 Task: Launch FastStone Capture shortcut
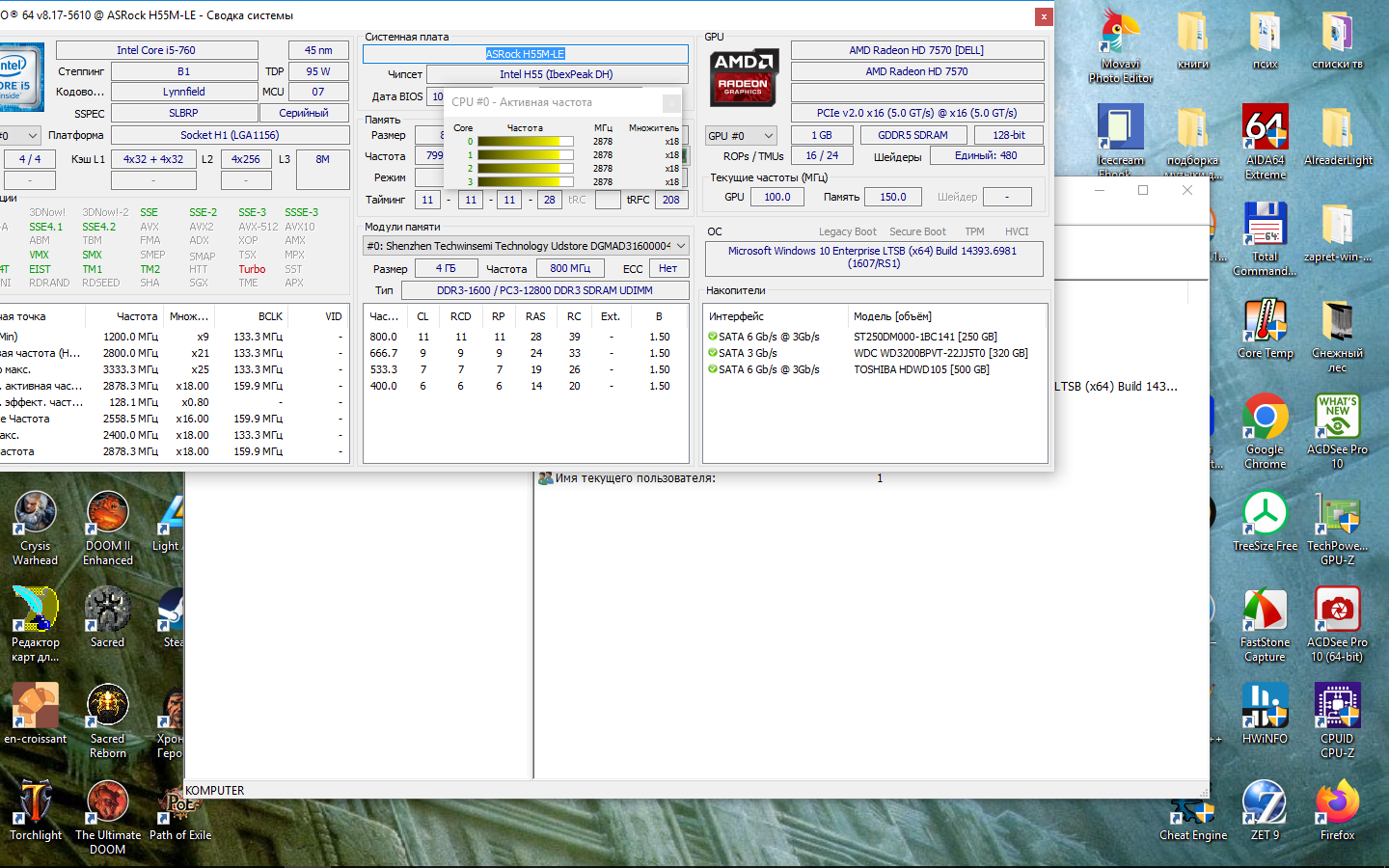coord(1266,624)
